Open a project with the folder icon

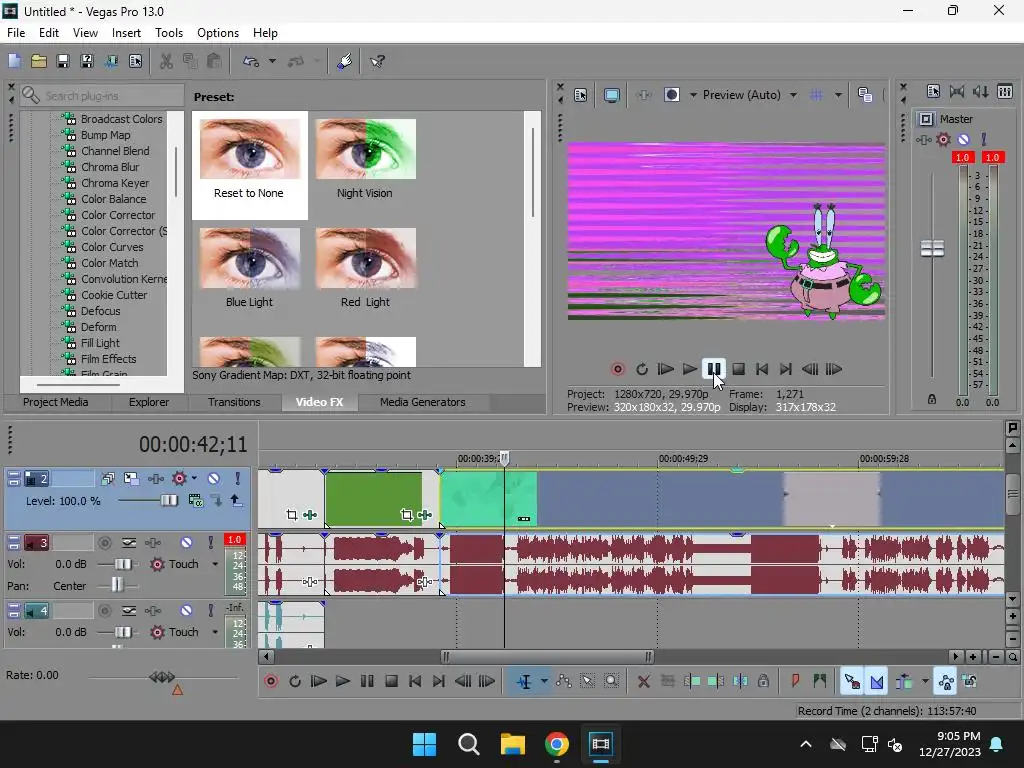tap(39, 61)
